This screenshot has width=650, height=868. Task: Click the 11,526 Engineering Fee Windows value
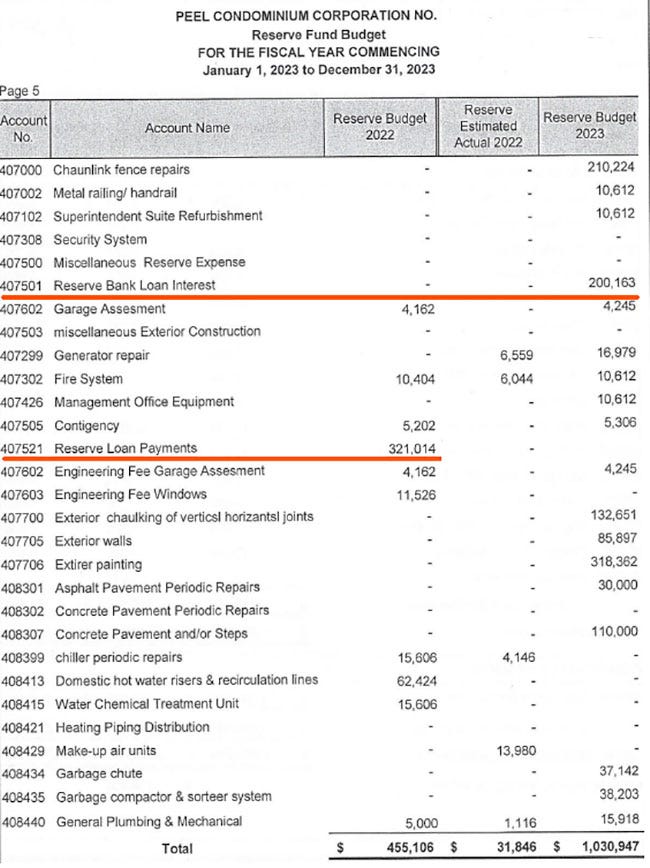[x=416, y=495]
